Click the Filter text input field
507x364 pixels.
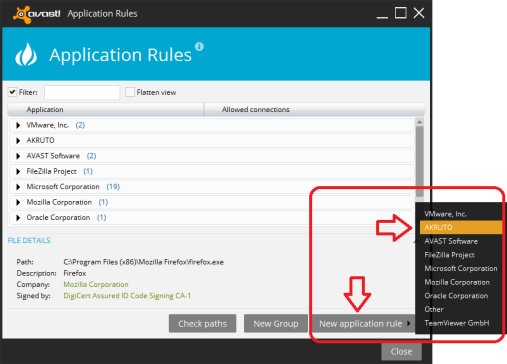click(82, 92)
